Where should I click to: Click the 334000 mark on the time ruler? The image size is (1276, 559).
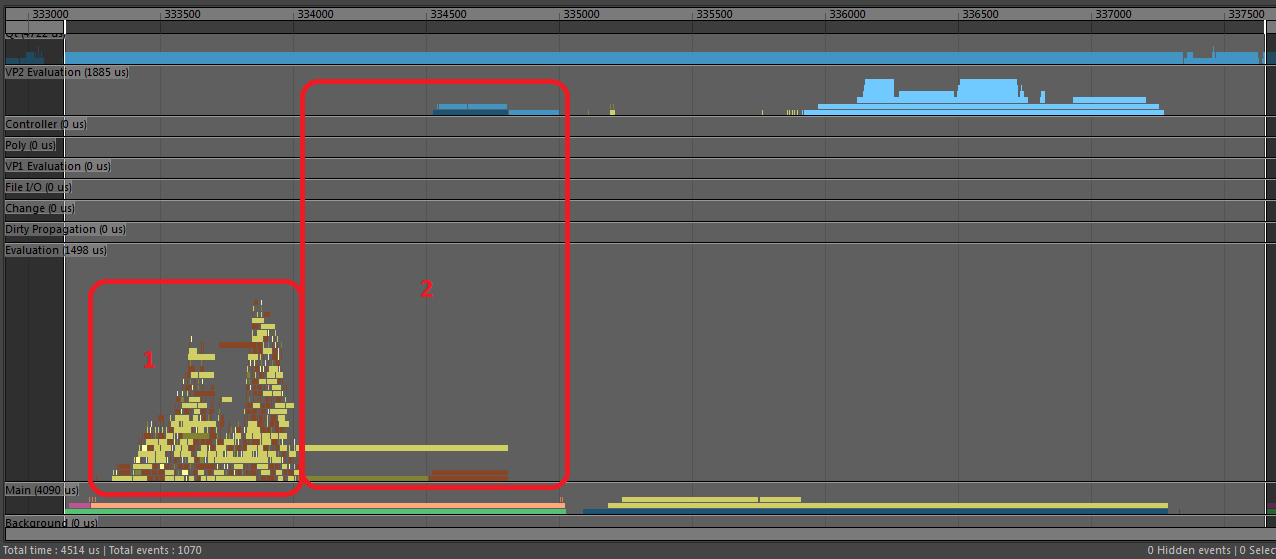[316, 15]
